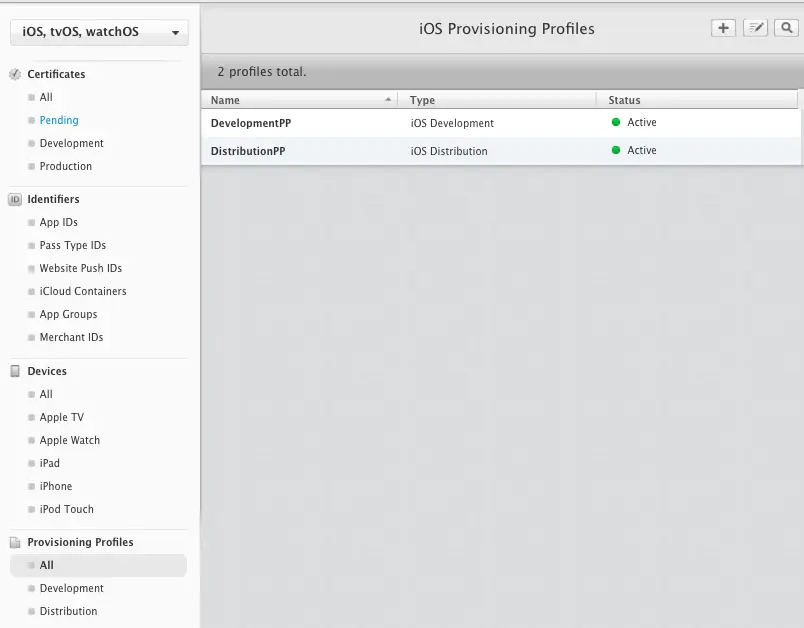
Task: Open Pass Type IDs
Action: pyautogui.click(x=73, y=246)
